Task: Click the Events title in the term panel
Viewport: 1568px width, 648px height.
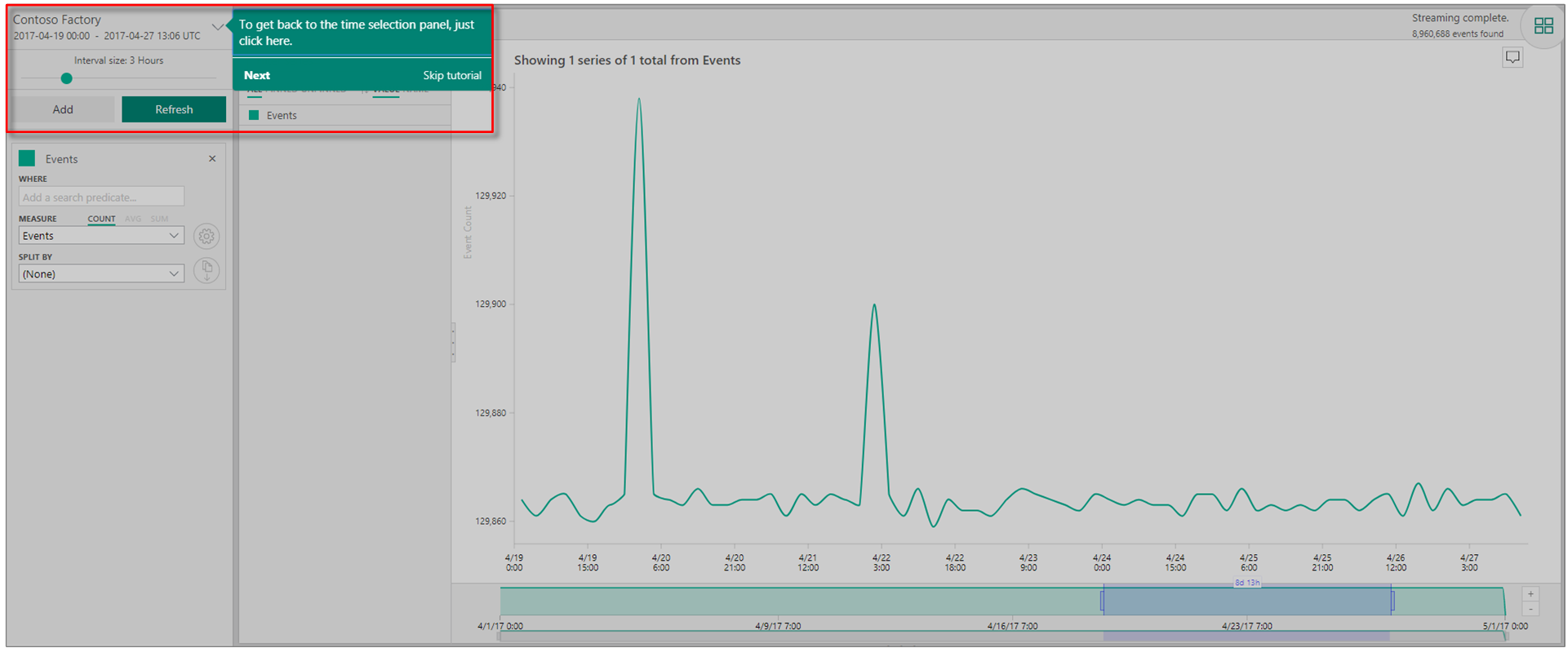Action: [61, 159]
